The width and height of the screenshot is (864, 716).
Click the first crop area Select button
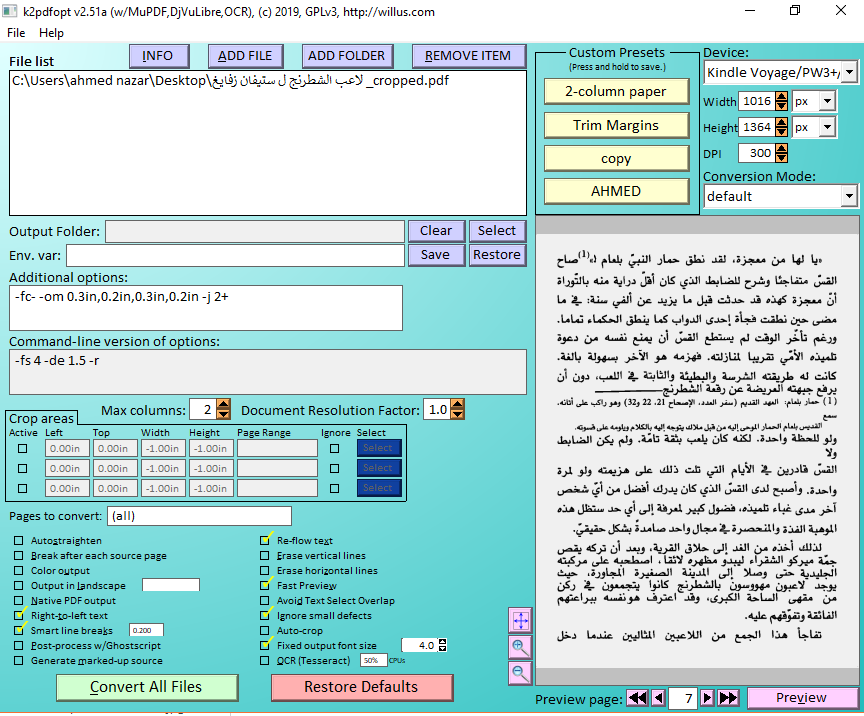coord(379,448)
